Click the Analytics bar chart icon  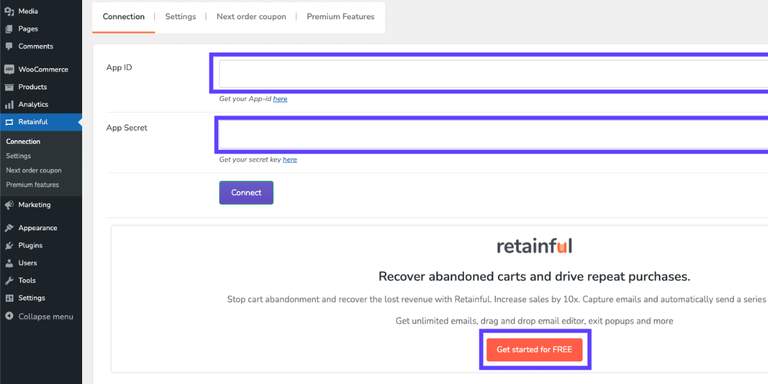pyautogui.click(x=9, y=105)
